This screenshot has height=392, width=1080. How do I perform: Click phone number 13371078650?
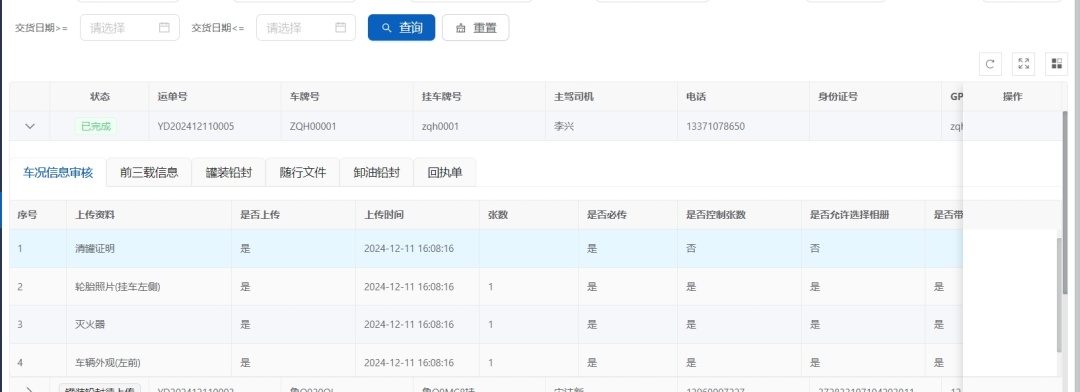tap(715, 127)
